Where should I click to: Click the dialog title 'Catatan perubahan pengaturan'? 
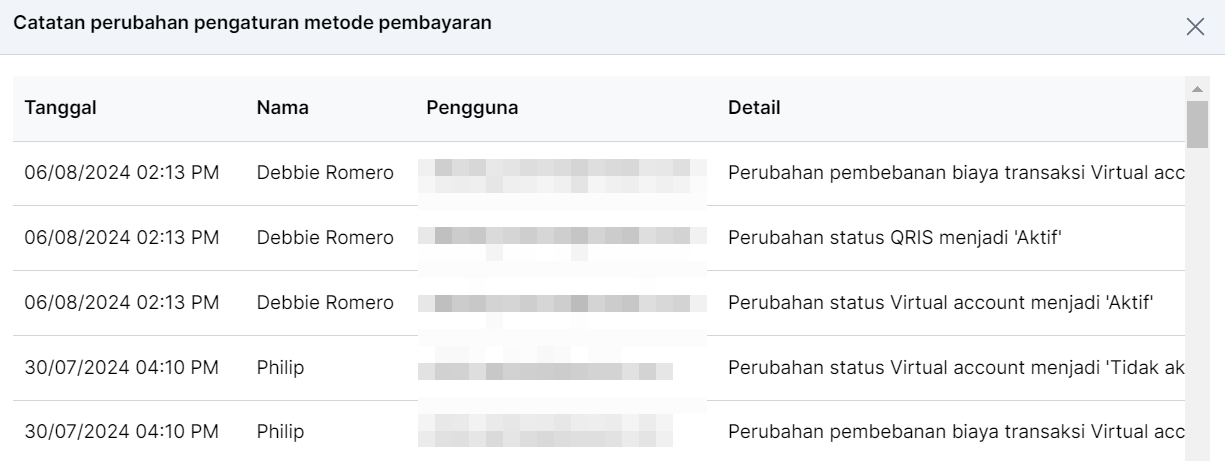252,23
